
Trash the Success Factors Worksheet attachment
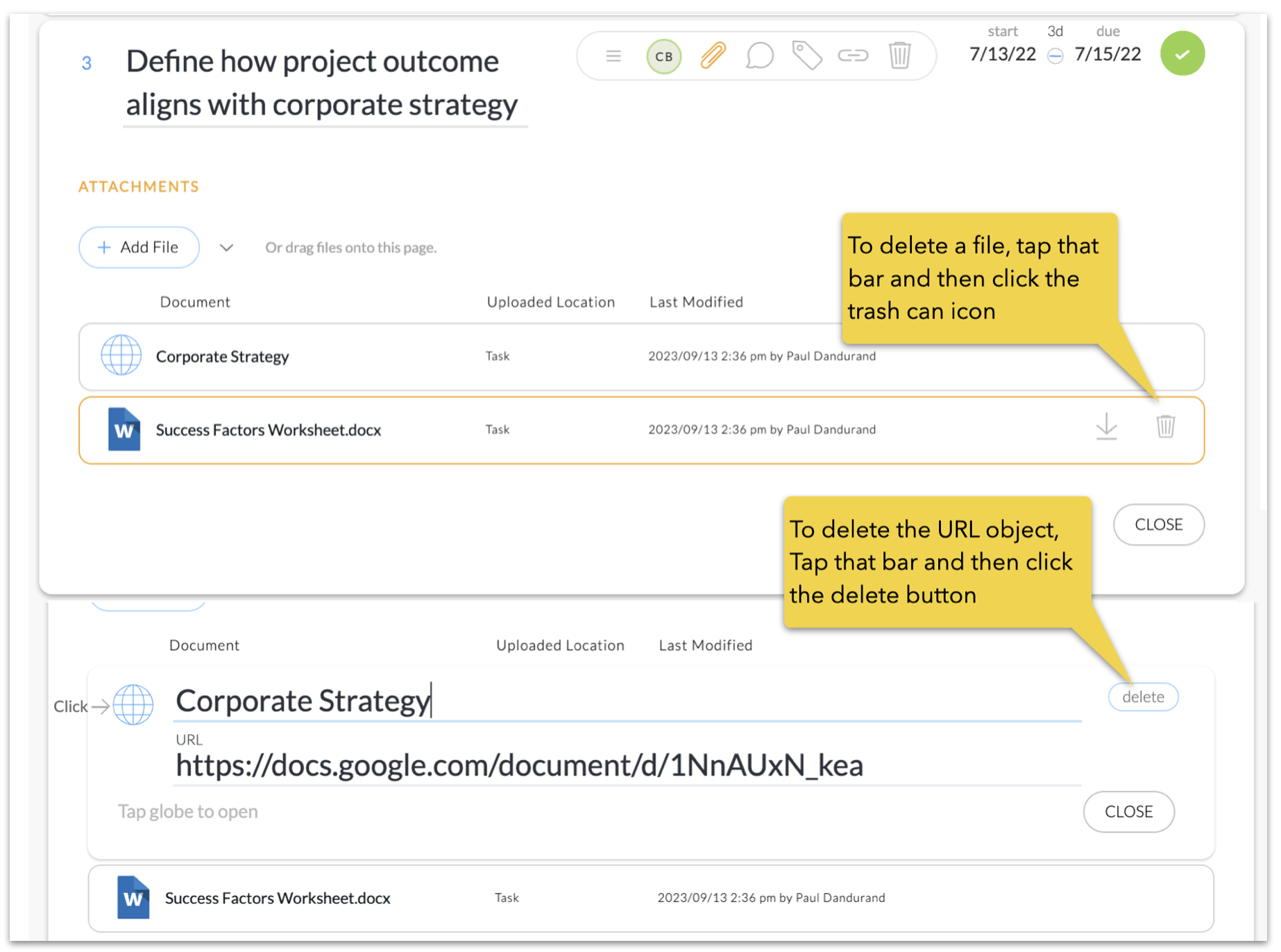coord(1165,427)
